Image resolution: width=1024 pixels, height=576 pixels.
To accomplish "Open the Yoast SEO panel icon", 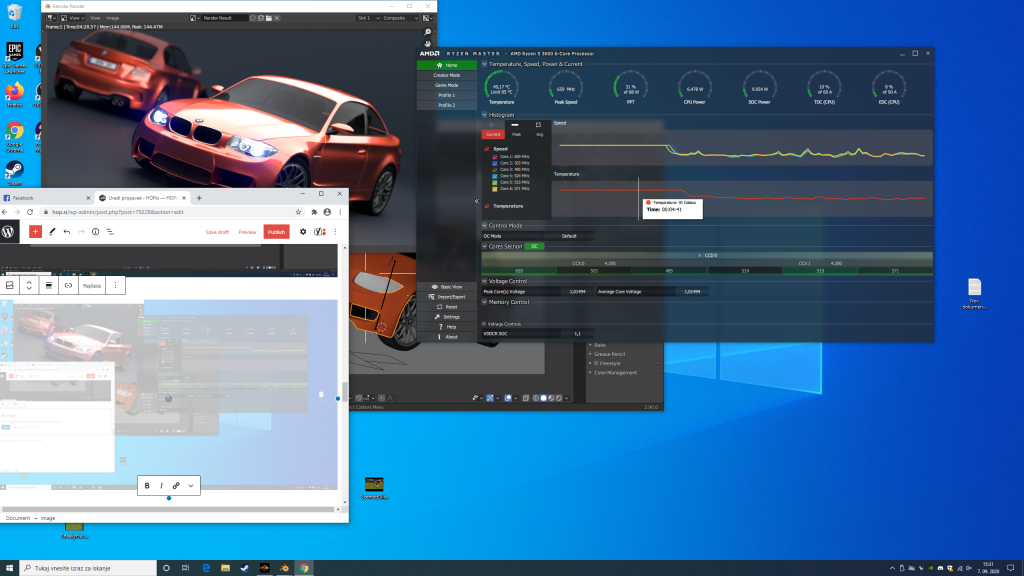I will 320,232.
